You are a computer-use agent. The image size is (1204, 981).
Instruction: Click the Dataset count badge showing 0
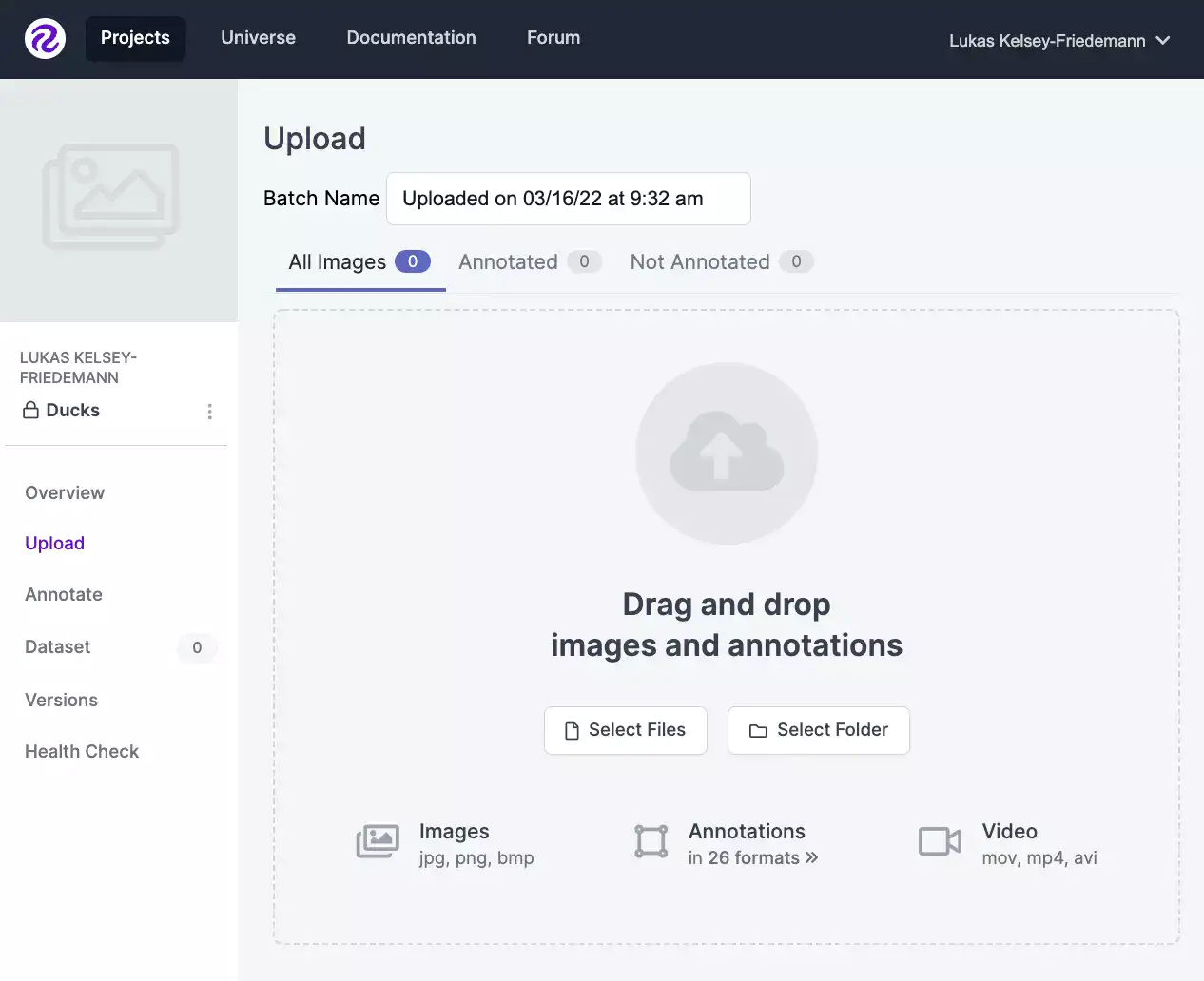coord(197,647)
